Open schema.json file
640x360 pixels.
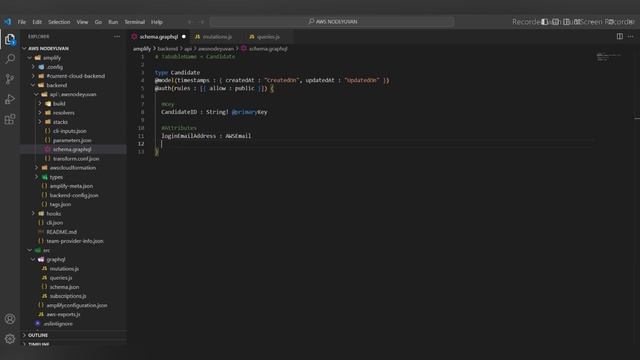tap(64, 287)
